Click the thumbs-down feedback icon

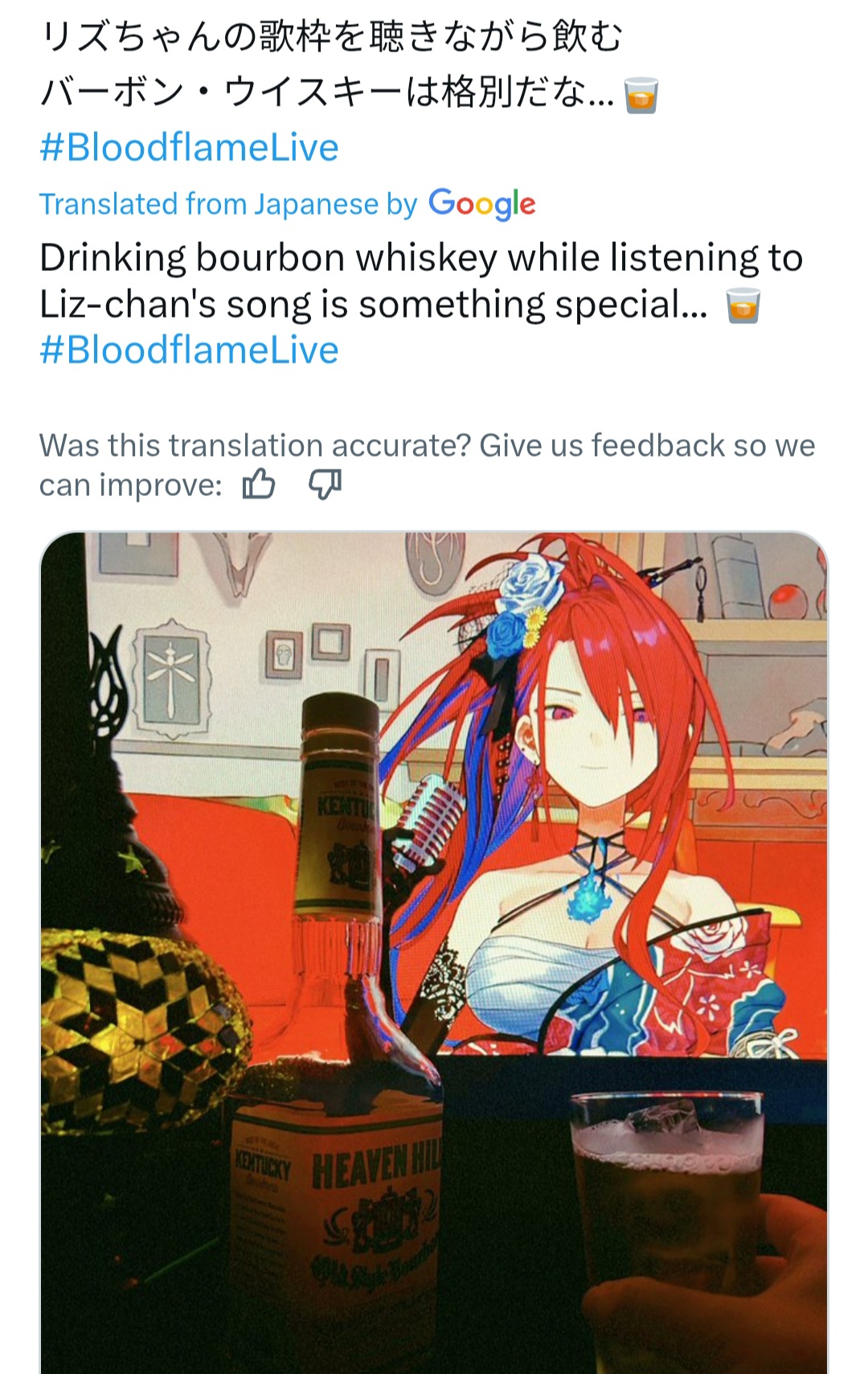(325, 485)
